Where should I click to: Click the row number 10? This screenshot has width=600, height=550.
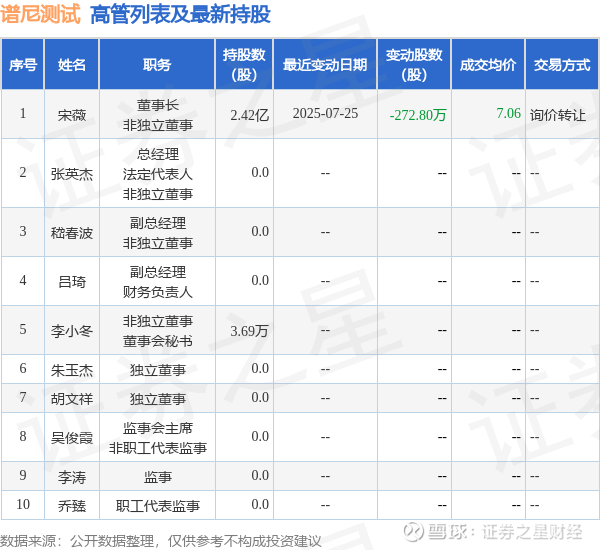[23, 504]
